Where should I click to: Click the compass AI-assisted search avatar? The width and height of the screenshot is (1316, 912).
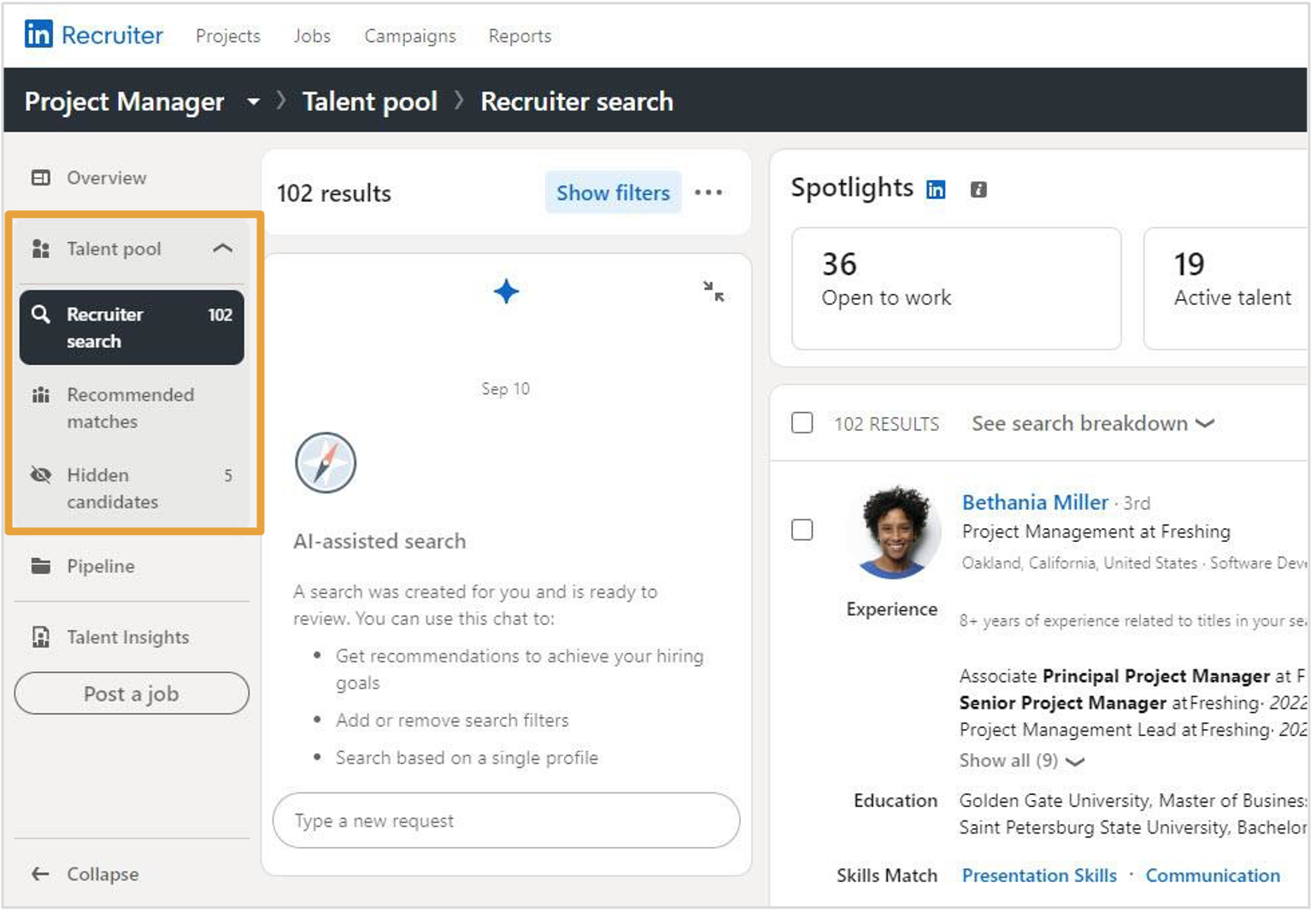coord(326,462)
